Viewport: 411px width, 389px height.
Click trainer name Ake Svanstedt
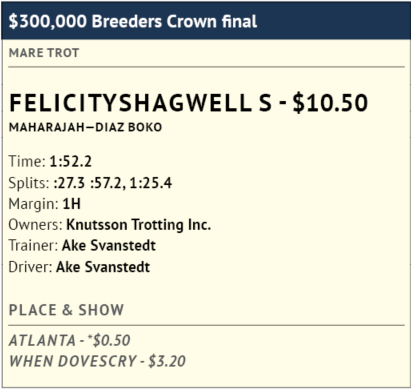point(109,246)
